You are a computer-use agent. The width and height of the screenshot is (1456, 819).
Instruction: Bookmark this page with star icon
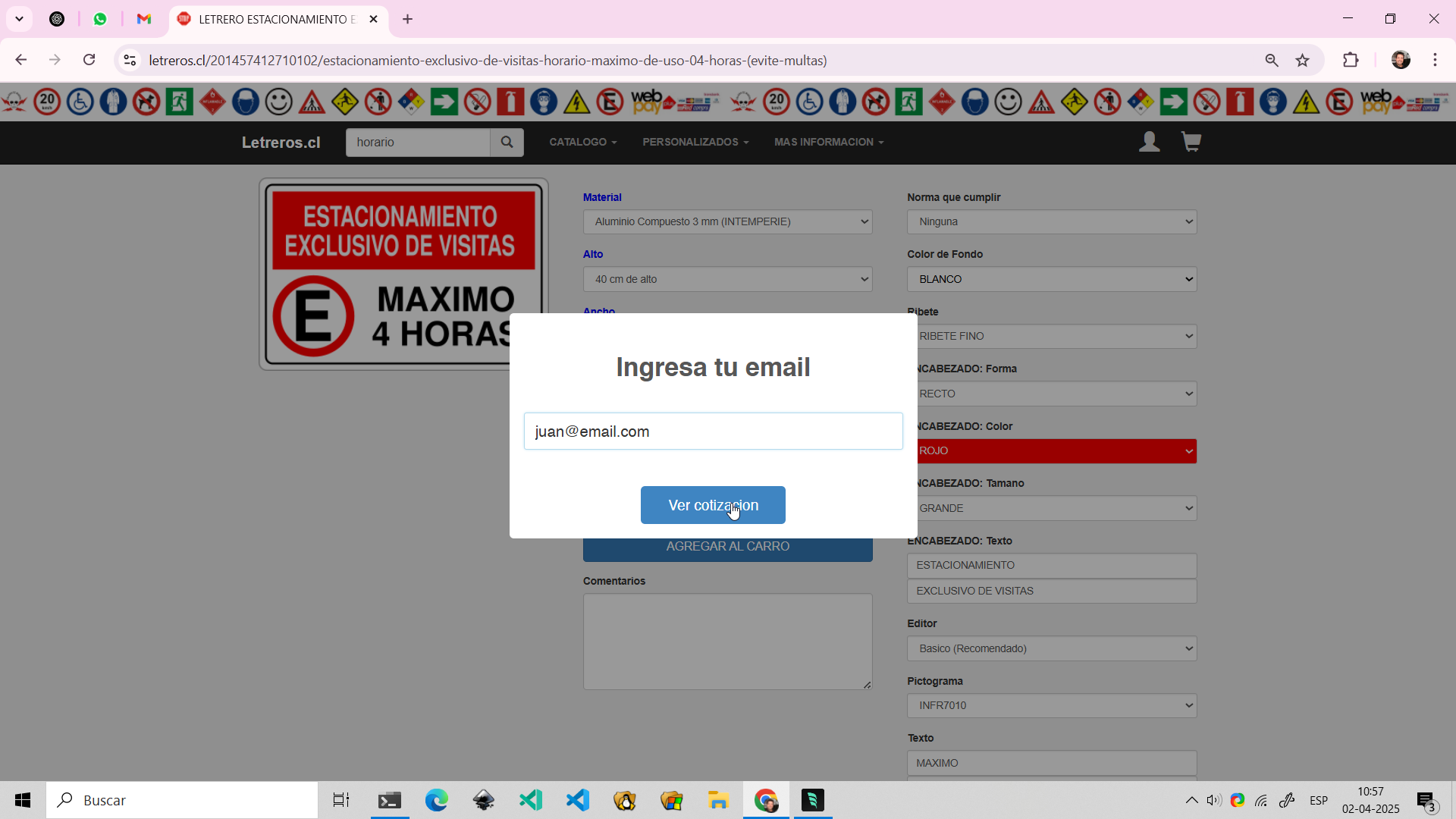tap(1302, 61)
